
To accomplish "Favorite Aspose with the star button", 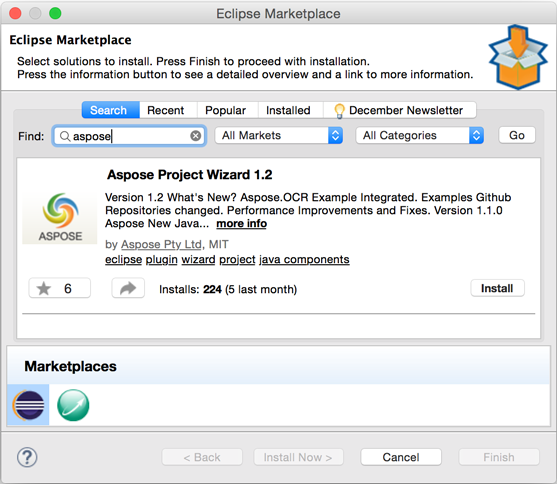I will pyautogui.click(x=60, y=288).
